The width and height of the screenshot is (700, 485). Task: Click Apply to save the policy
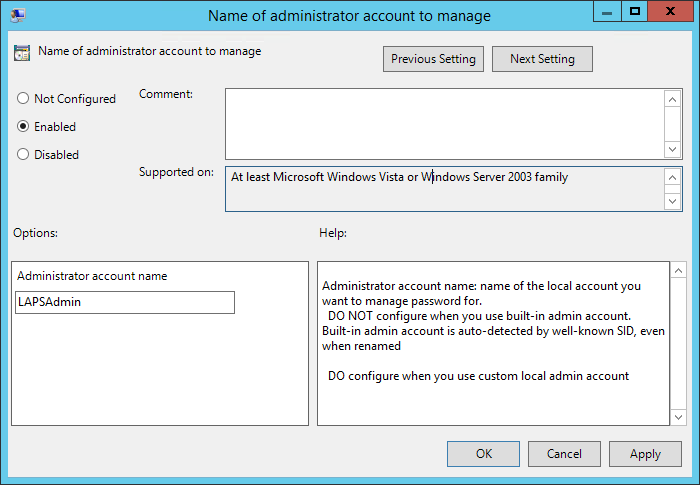point(645,454)
